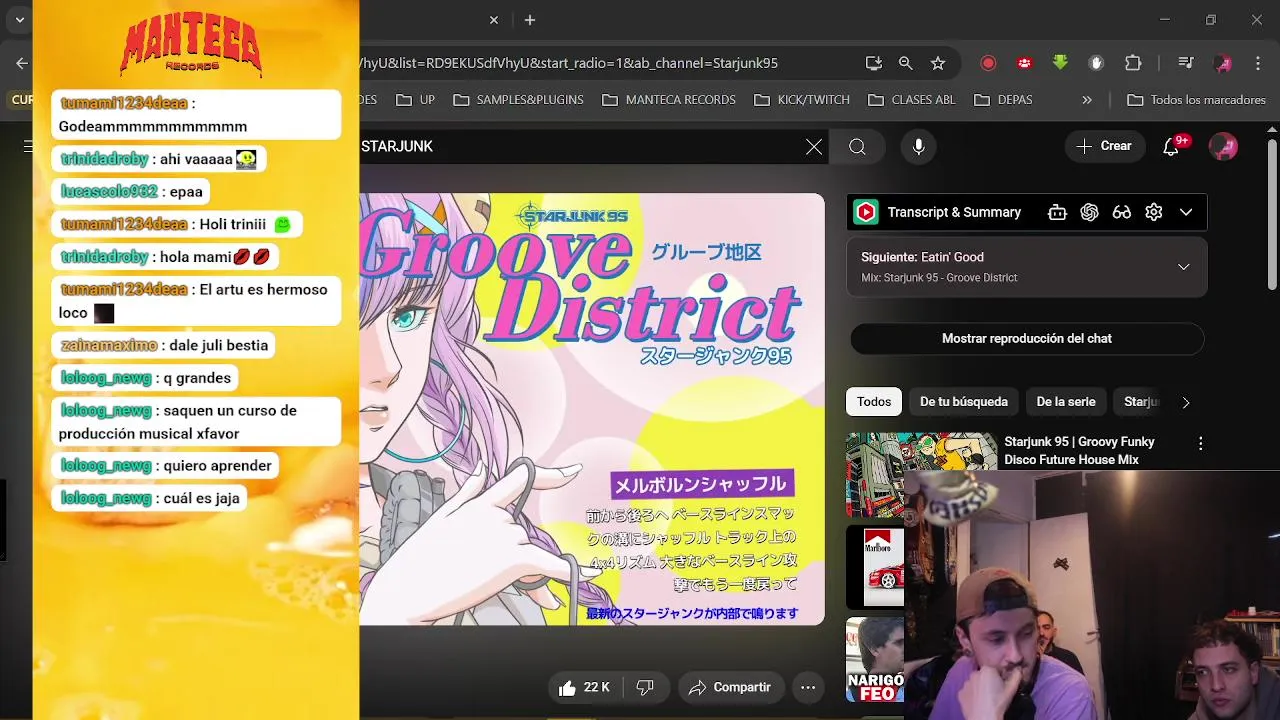Click the red group extension icon
Image resolution: width=1280 pixels, height=720 pixels.
(1024, 63)
